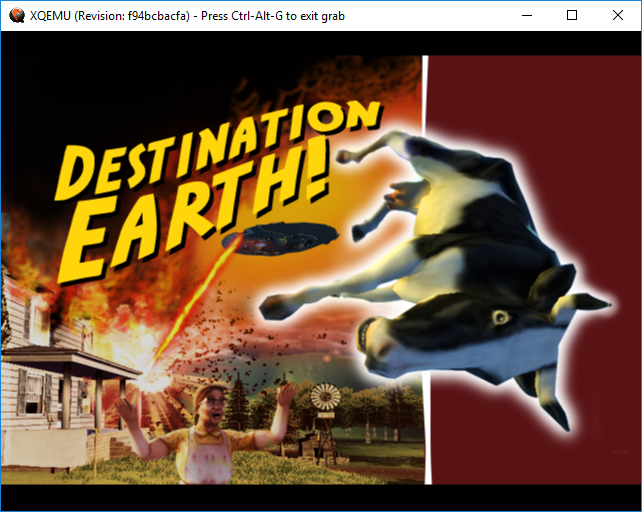Click the XQEMU title bar text
The height and width of the screenshot is (512, 642).
187,16
